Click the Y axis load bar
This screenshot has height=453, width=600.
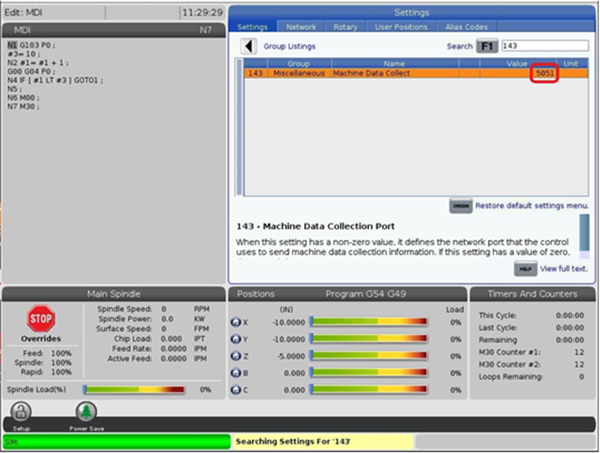[368, 338]
